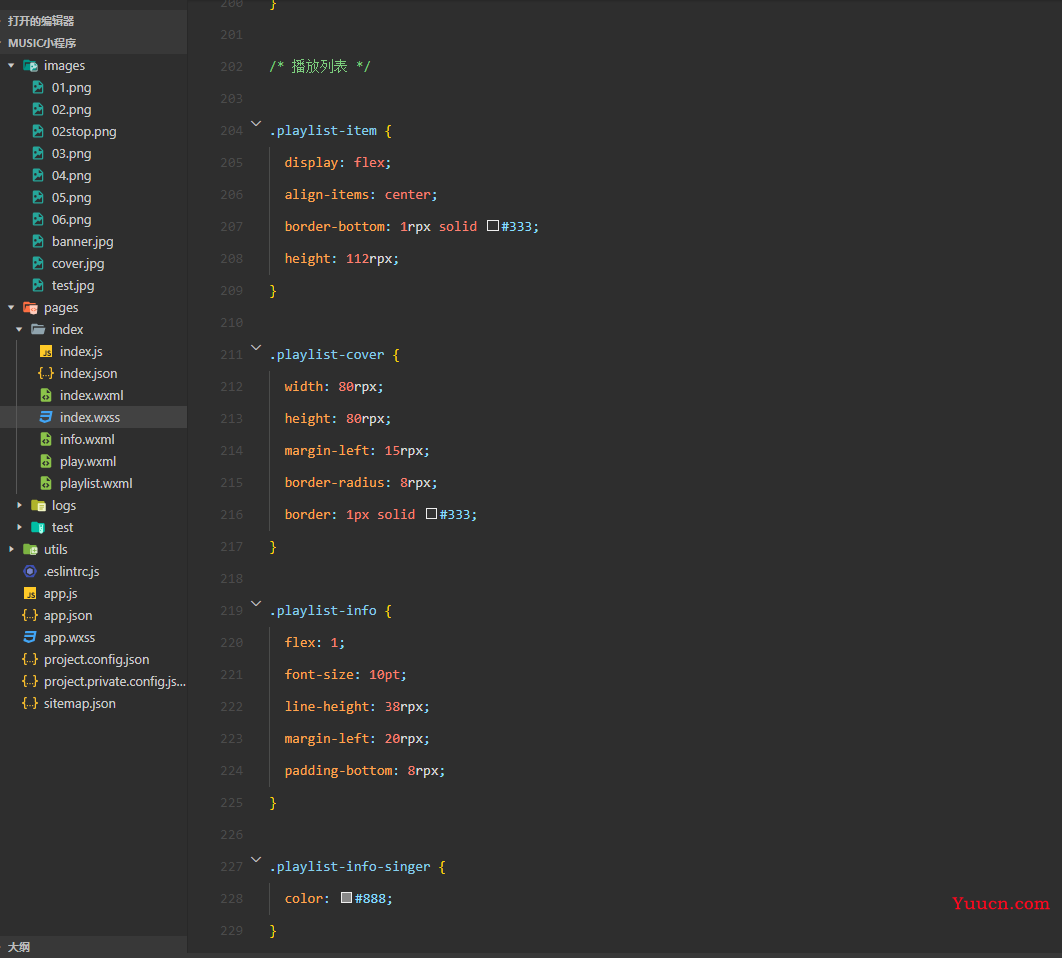Viewport: 1062px width, 958px height.
Task: Click the play.wxml file icon
Action: coord(46,461)
